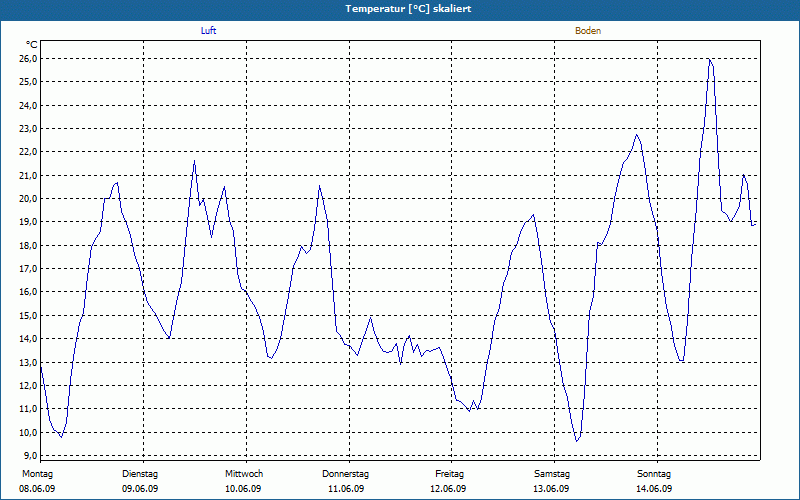Click the '13.06.09' date label
Screen dimensions: 800x500
point(551,489)
